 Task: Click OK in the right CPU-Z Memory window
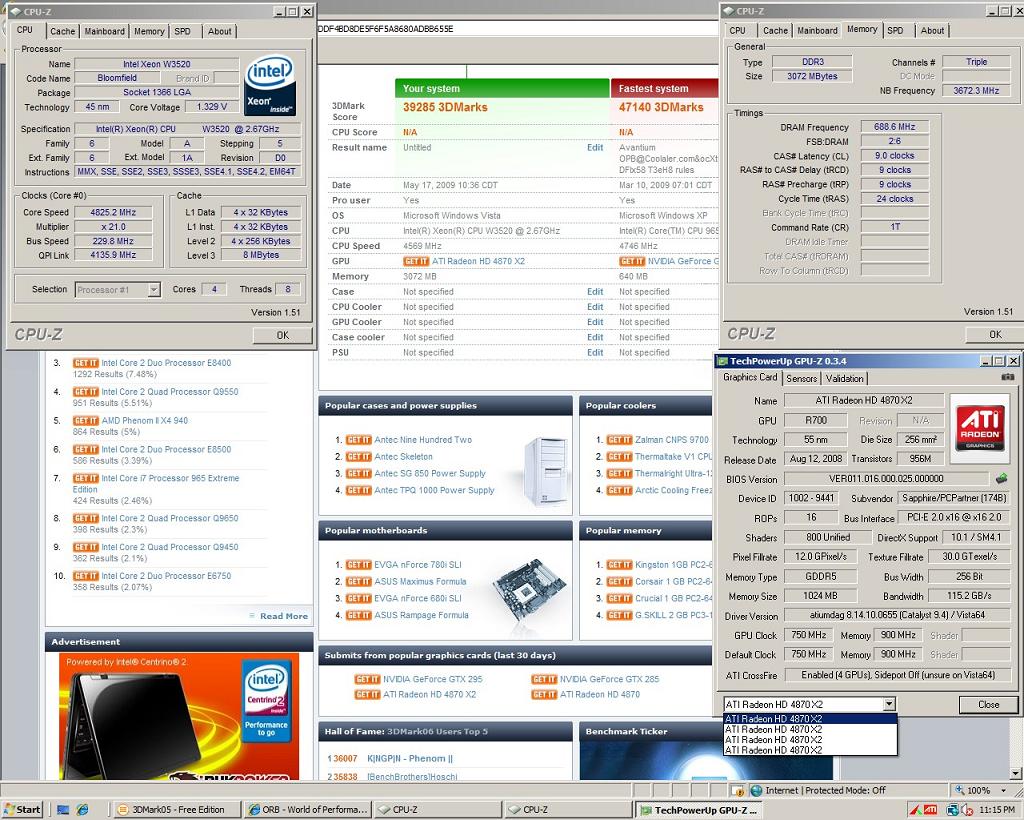pyautogui.click(x=995, y=334)
